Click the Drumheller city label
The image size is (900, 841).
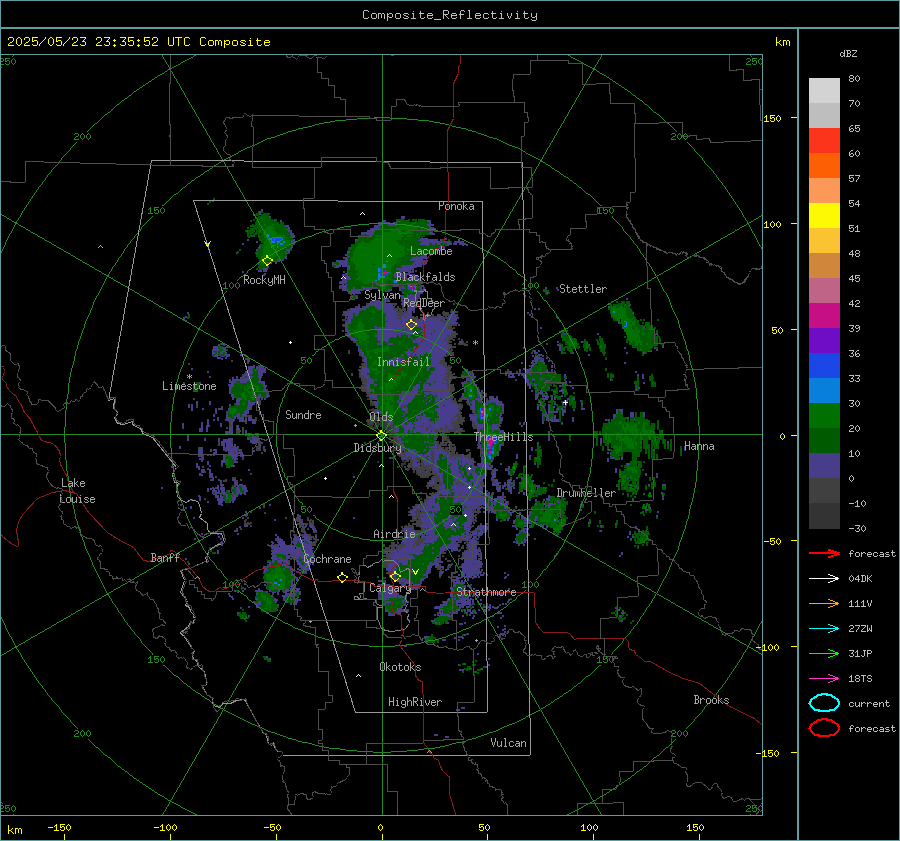(586, 493)
